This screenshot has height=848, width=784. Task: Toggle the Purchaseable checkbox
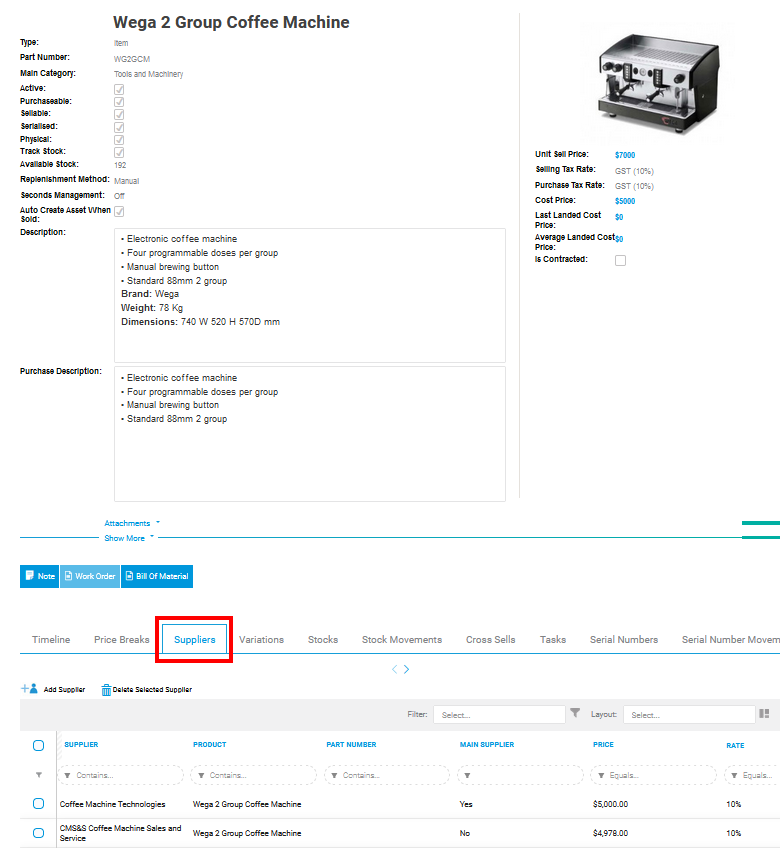coord(119,102)
